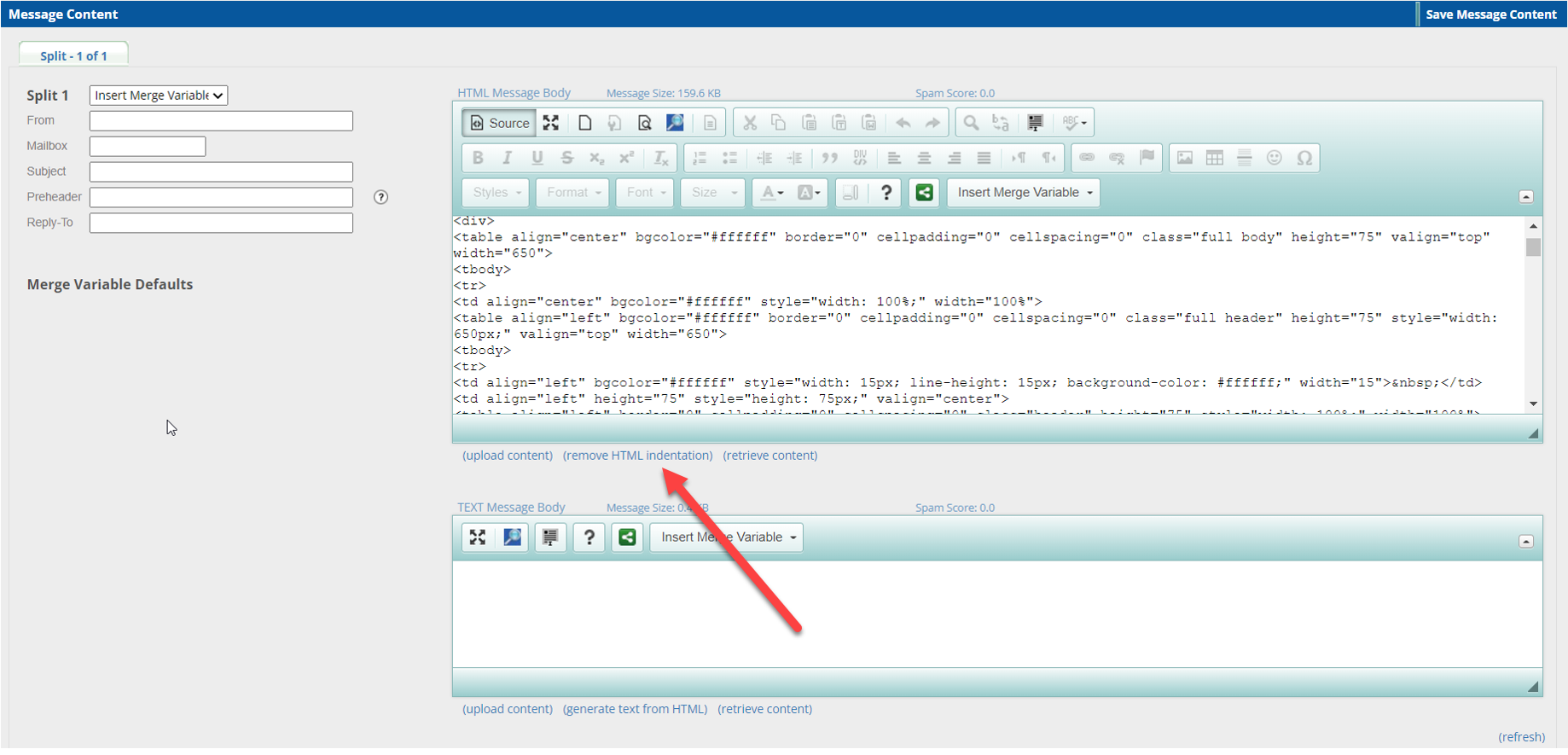Screen dimensions: 1568x755
Task: Open Insert Merge Variable in TEXT toolbar
Action: [727, 537]
